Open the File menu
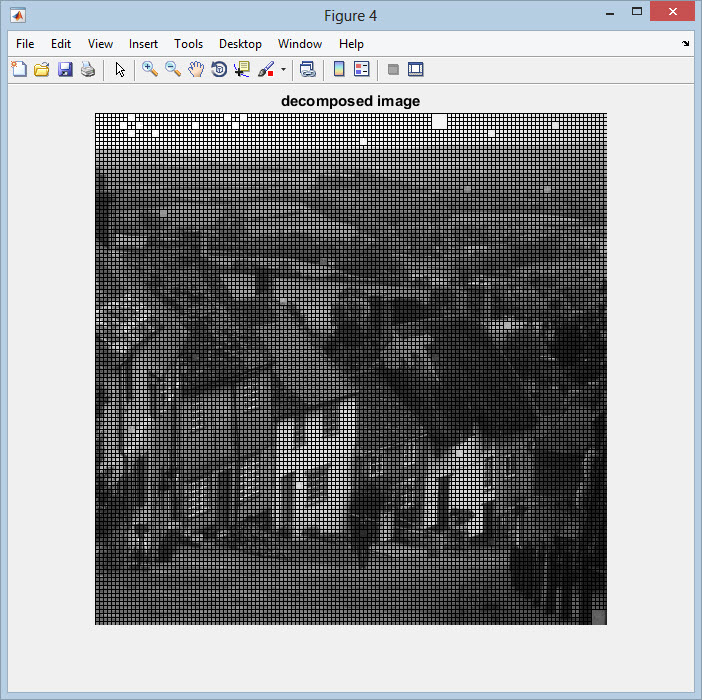 point(25,44)
